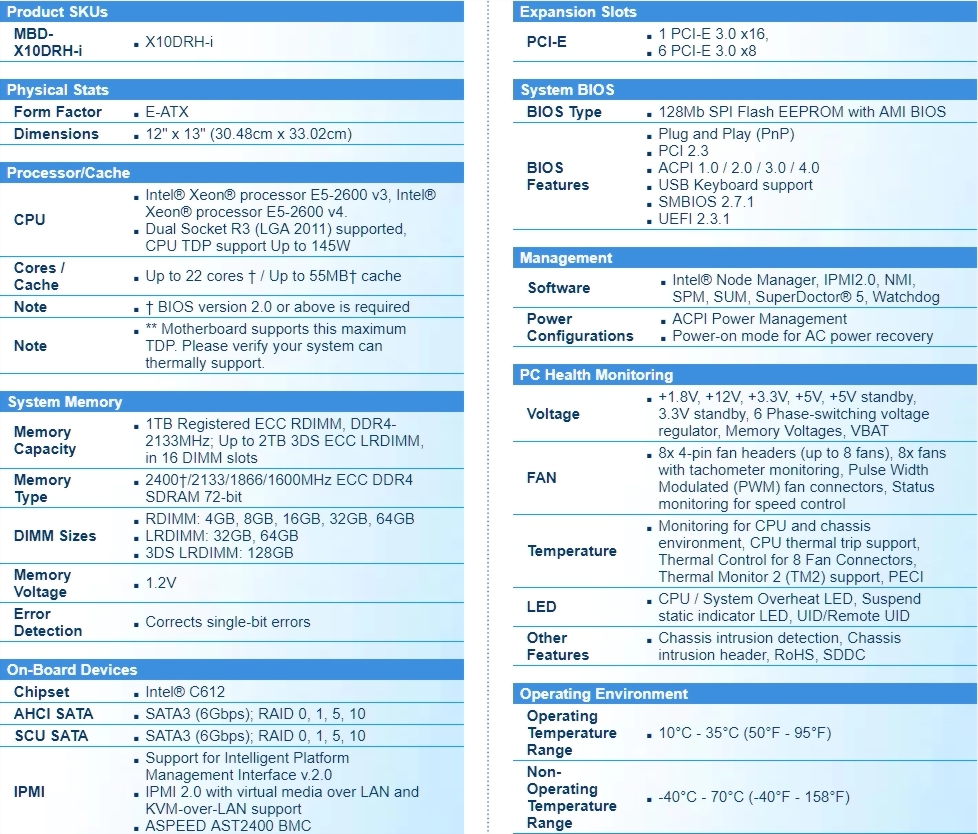Click the 'PC Health Monitoring' section header
The width and height of the screenshot is (978, 834).
[x=745, y=374]
